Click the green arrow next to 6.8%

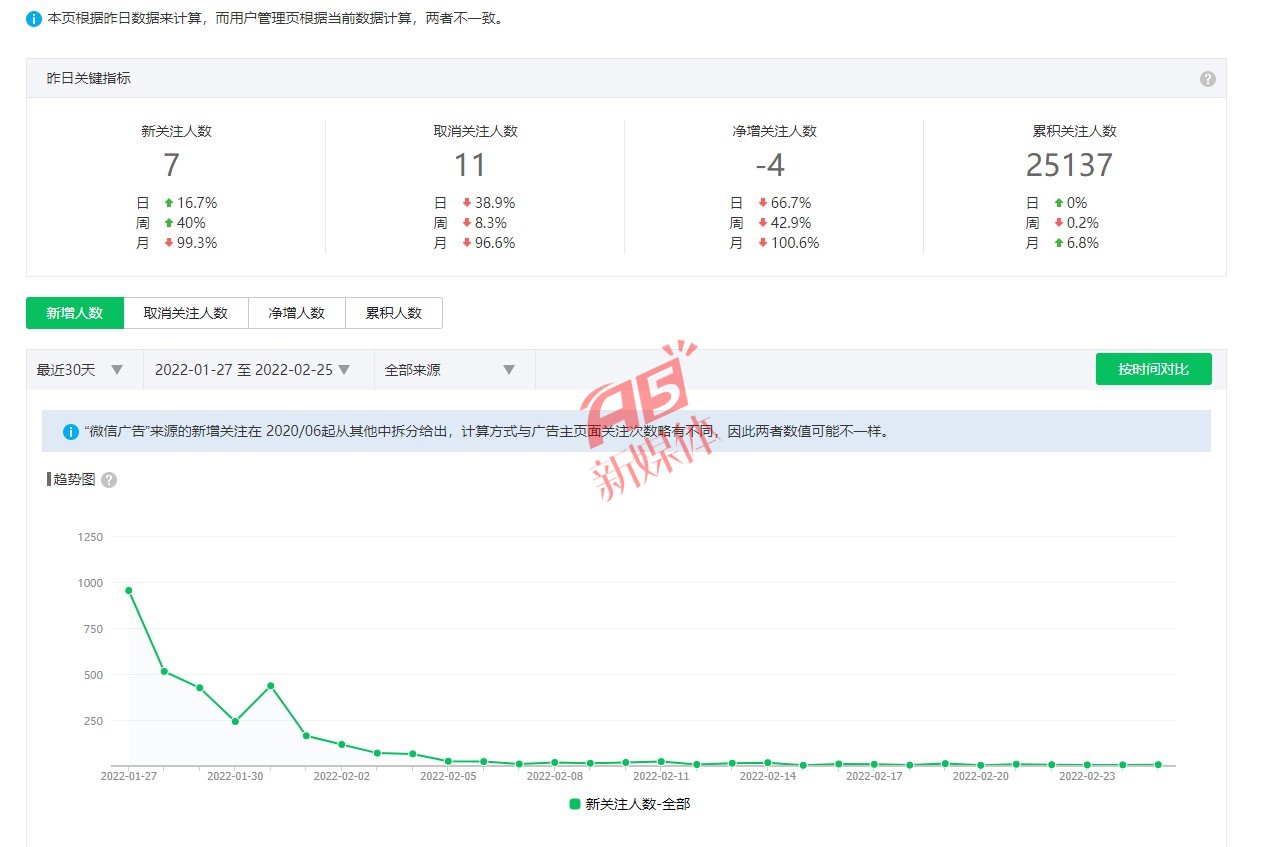[1058, 243]
